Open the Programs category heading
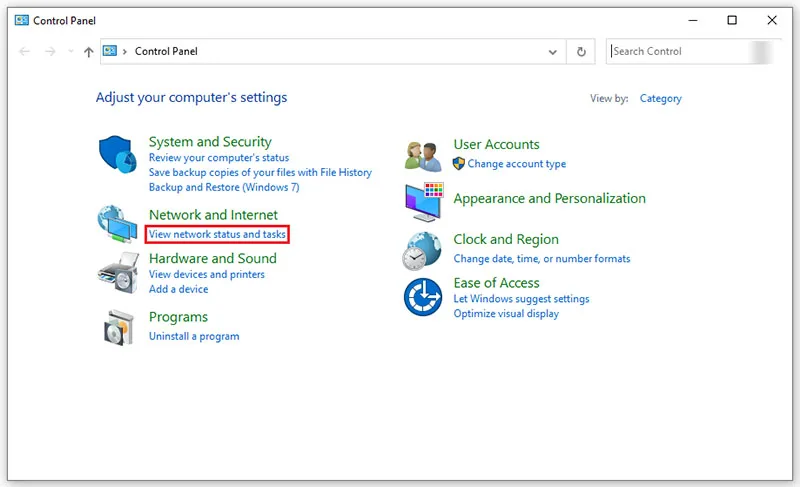The width and height of the screenshot is (800, 487). (x=178, y=317)
